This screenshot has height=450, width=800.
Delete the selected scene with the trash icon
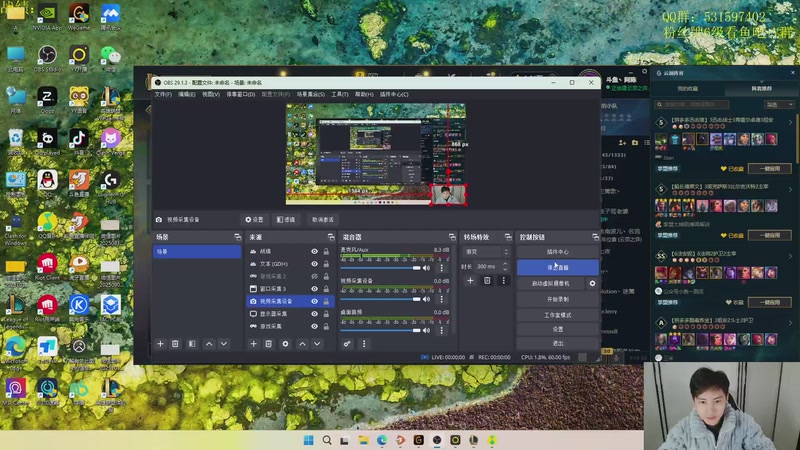coord(175,344)
